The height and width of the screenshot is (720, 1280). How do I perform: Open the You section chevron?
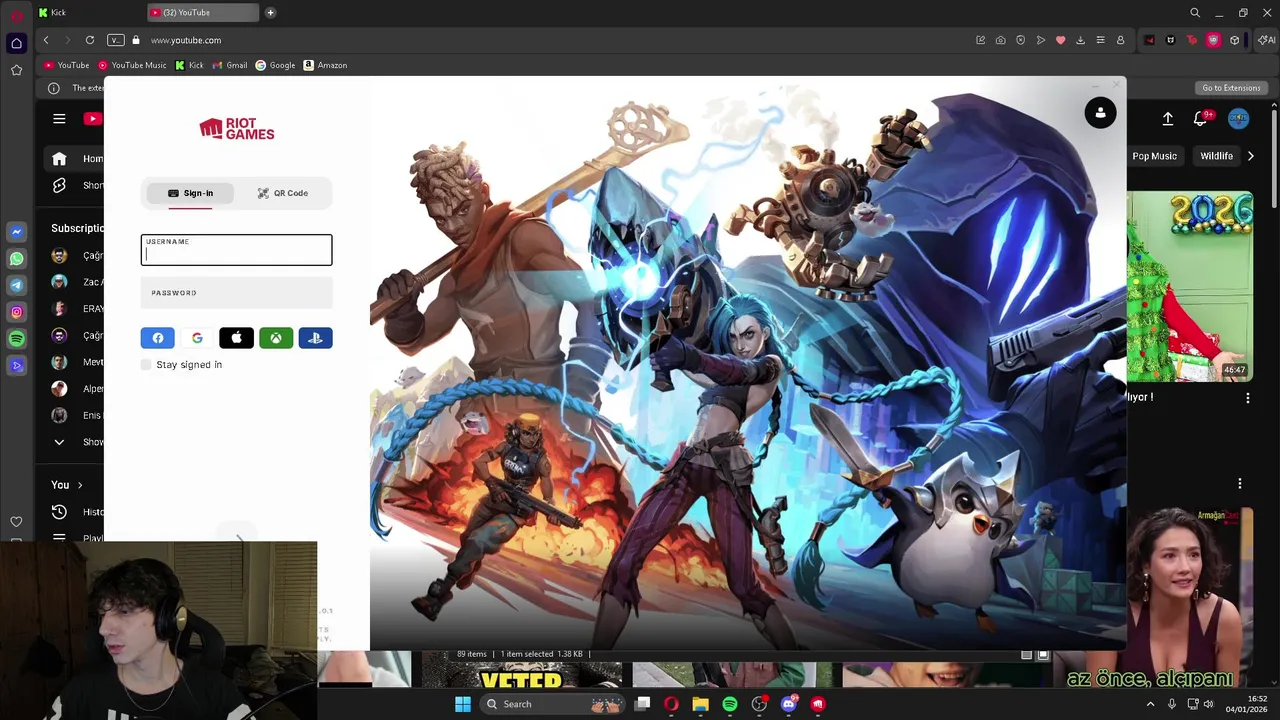(x=80, y=485)
